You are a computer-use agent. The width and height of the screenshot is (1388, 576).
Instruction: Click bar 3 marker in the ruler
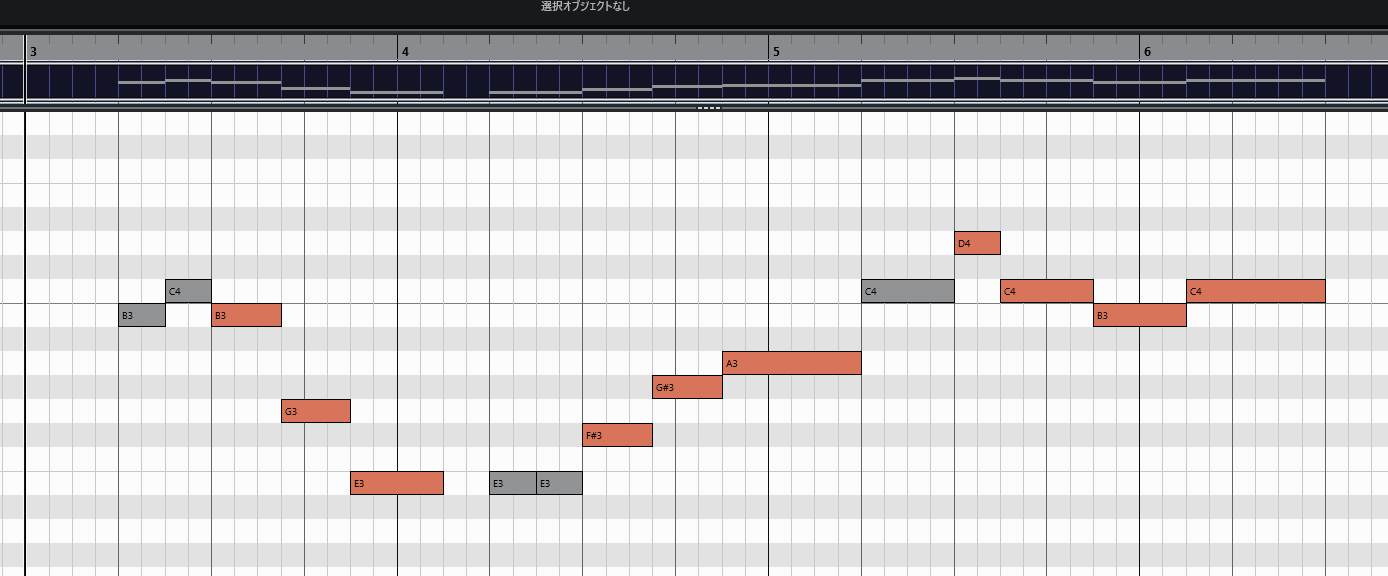[33, 51]
